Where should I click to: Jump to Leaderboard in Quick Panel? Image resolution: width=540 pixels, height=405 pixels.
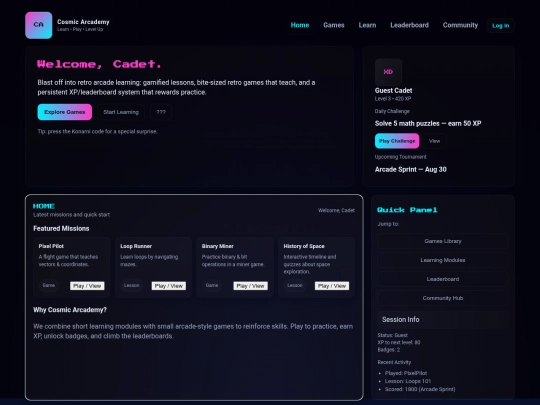(x=443, y=279)
